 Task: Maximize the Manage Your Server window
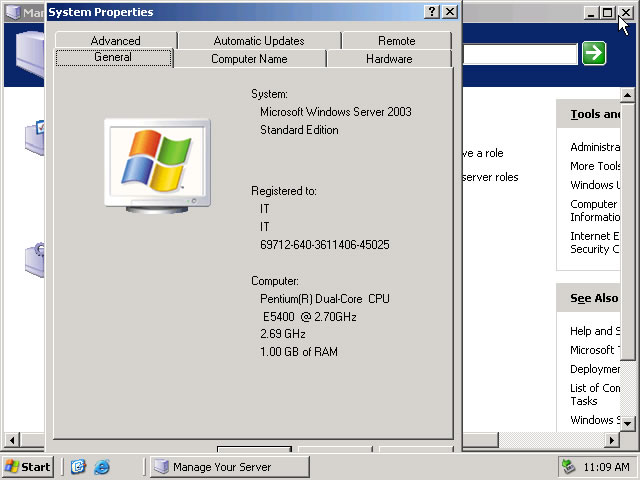(x=607, y=13)
